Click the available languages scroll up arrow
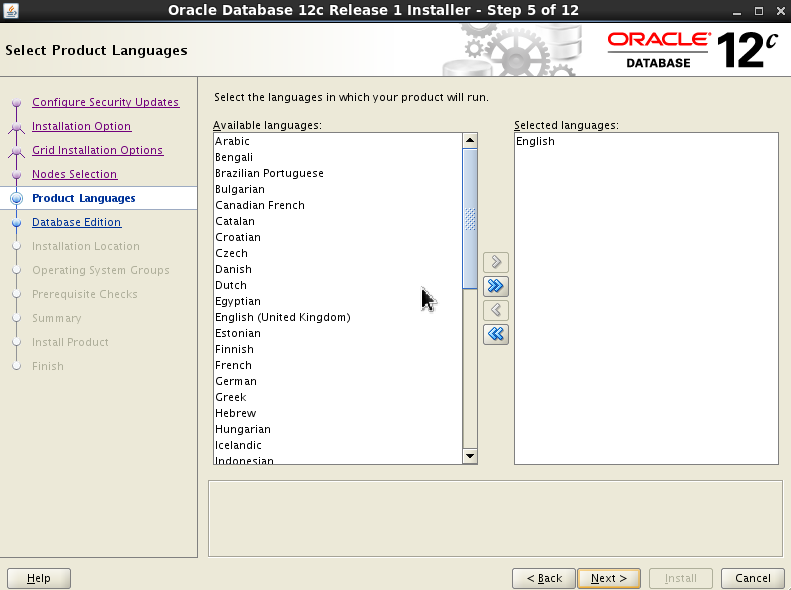Image resolution: width=791 pixels, height=590 pixels. coord(470,141)
